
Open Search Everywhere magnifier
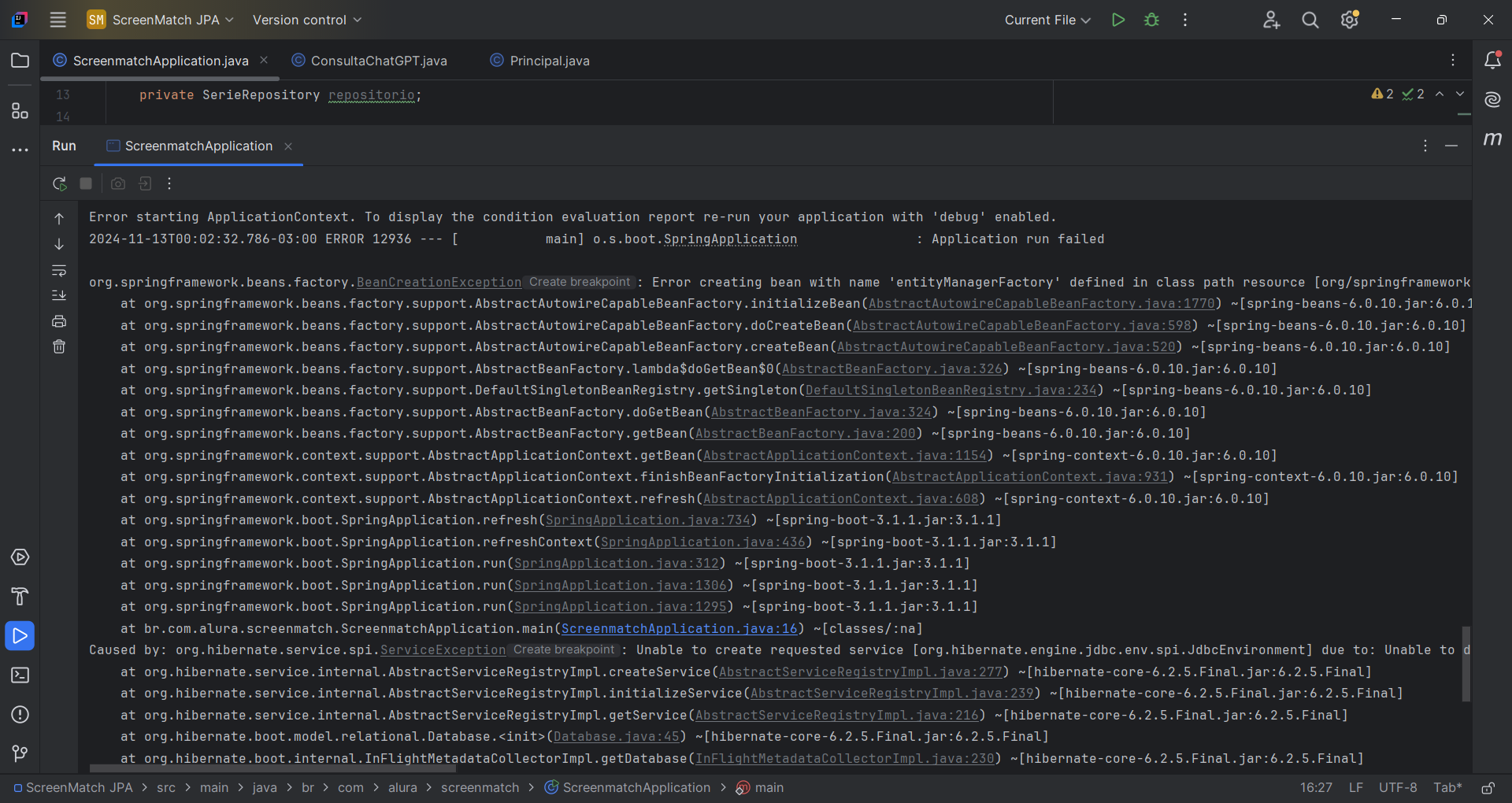point(1310,20)
